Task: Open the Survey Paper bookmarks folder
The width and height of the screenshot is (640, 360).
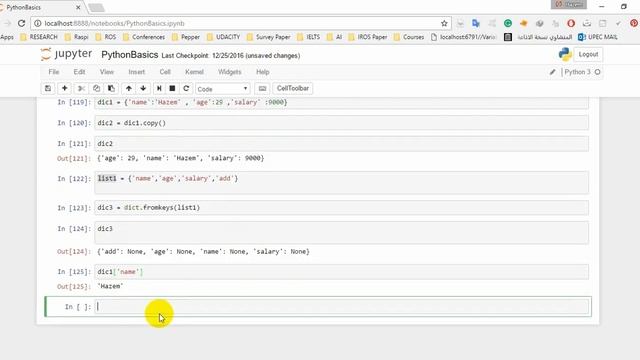Action: [269, 37]
